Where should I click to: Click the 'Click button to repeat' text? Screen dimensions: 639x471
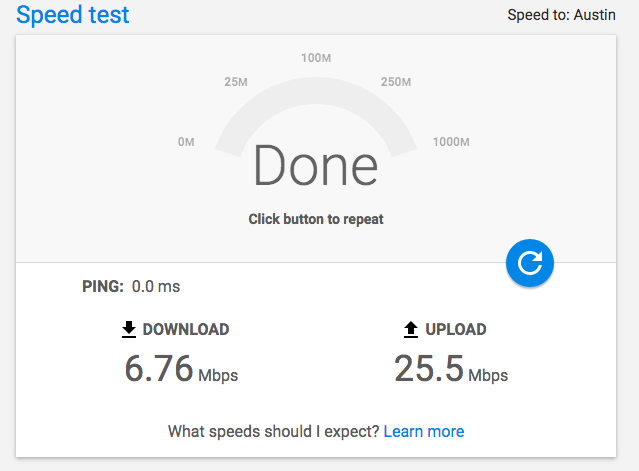pyautogui.click(x=316, y=219)
